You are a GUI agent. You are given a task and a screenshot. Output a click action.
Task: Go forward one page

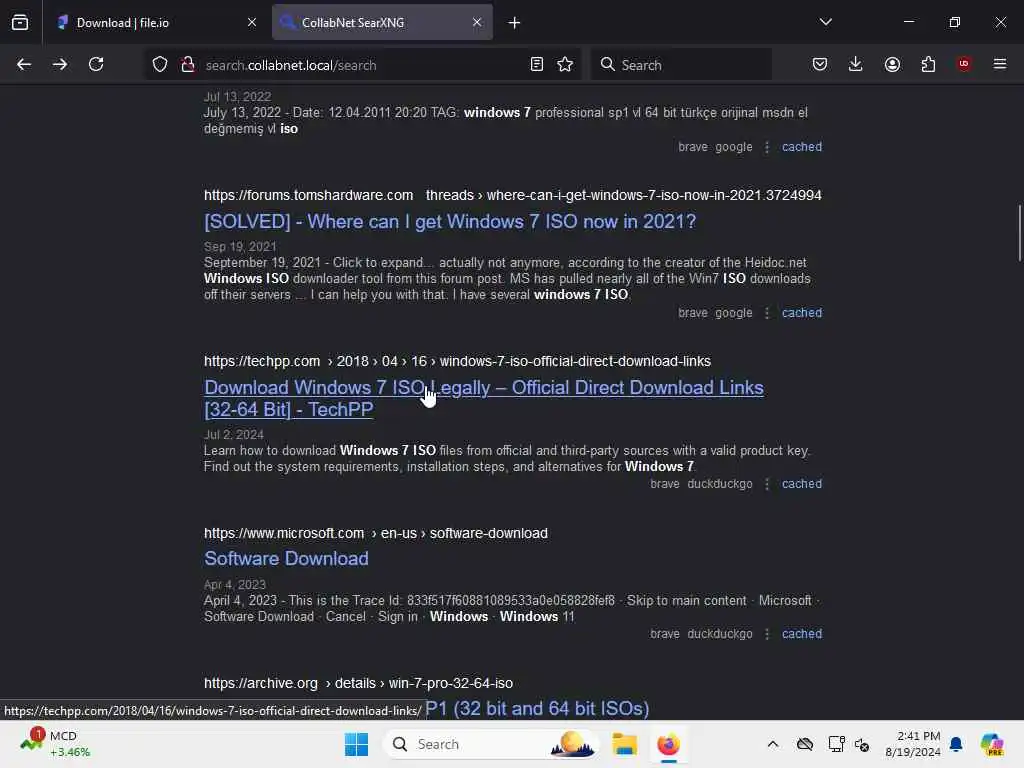pos(60,64)
